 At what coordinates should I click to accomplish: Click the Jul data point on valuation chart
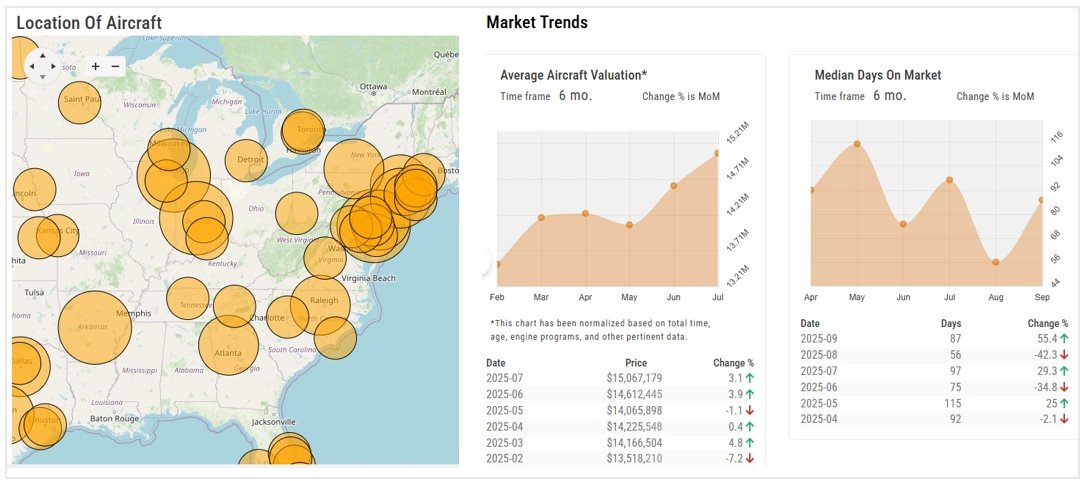point(718,153)
